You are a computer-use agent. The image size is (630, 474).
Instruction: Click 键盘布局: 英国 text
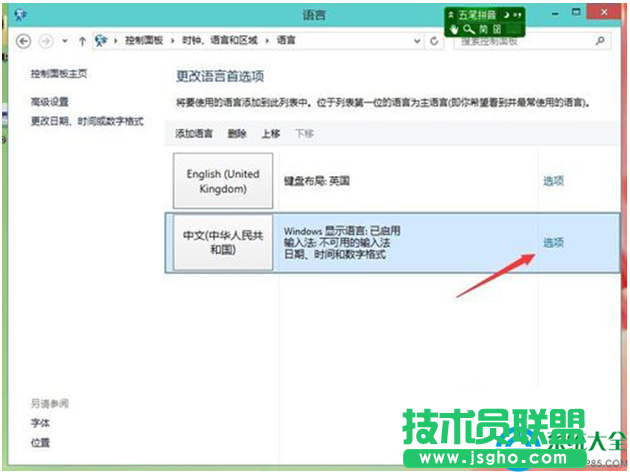point(317,181)
